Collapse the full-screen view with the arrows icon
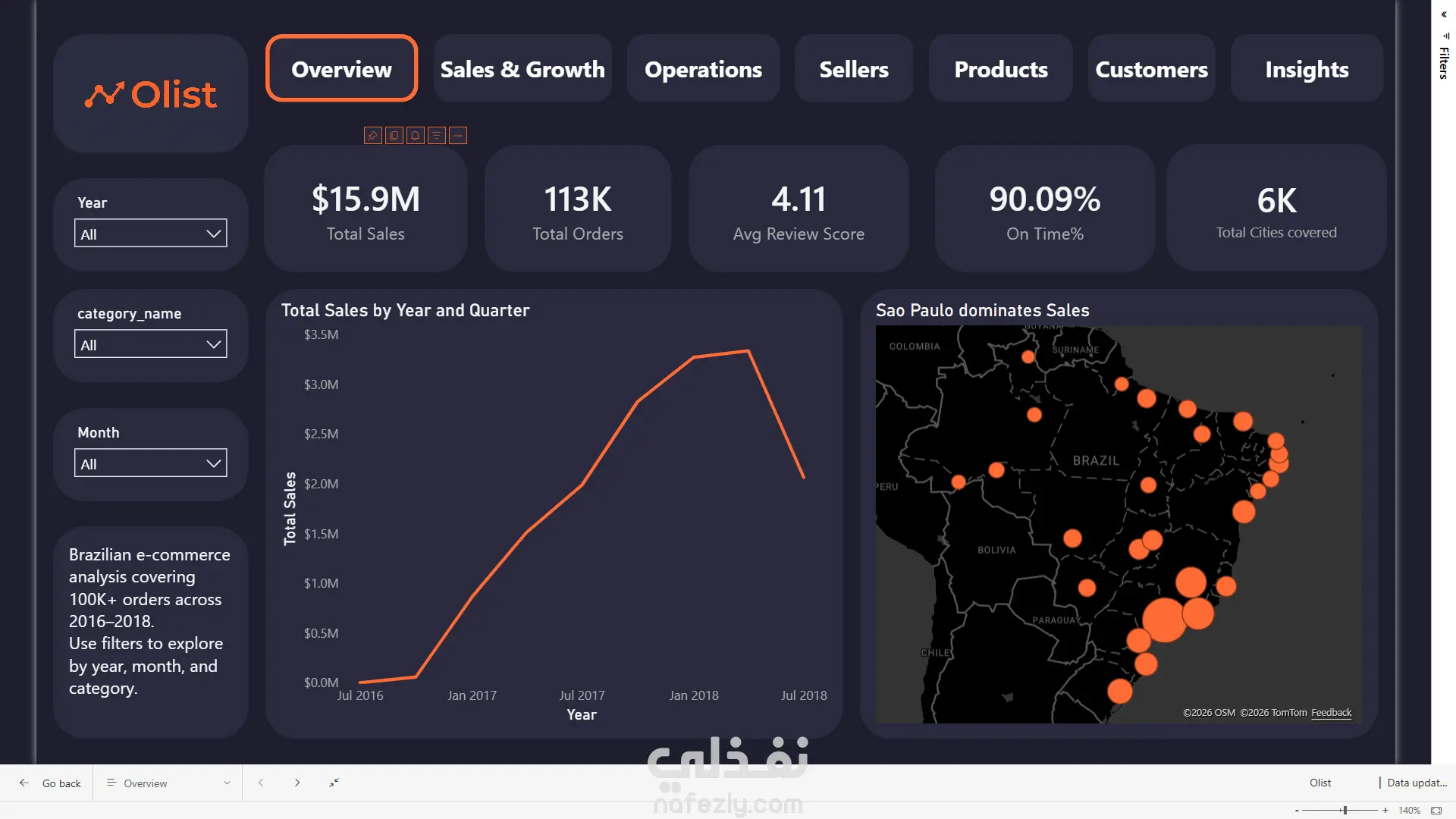1456x819 pixels. click(334, 783)
